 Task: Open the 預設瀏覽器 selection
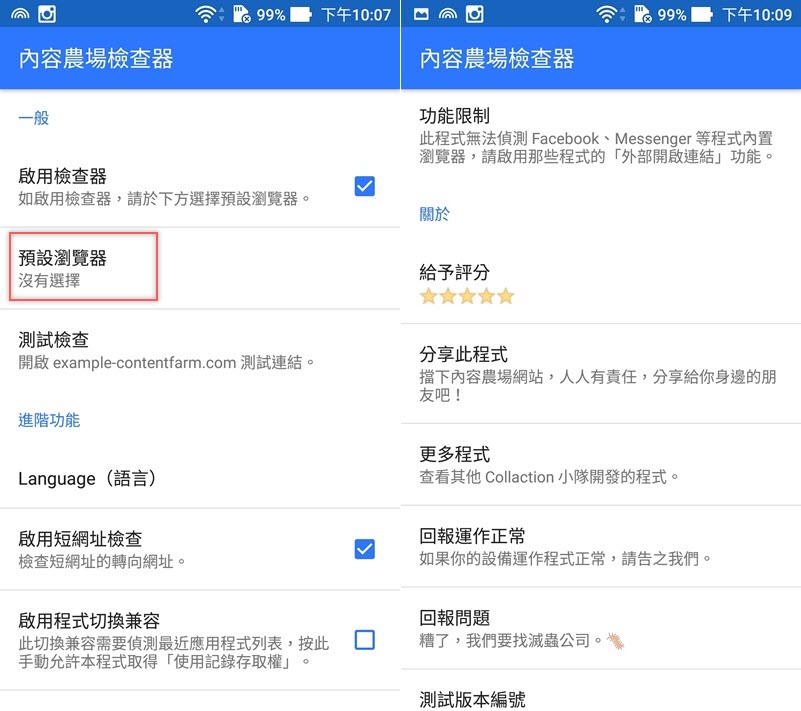(x=200, y=268)
